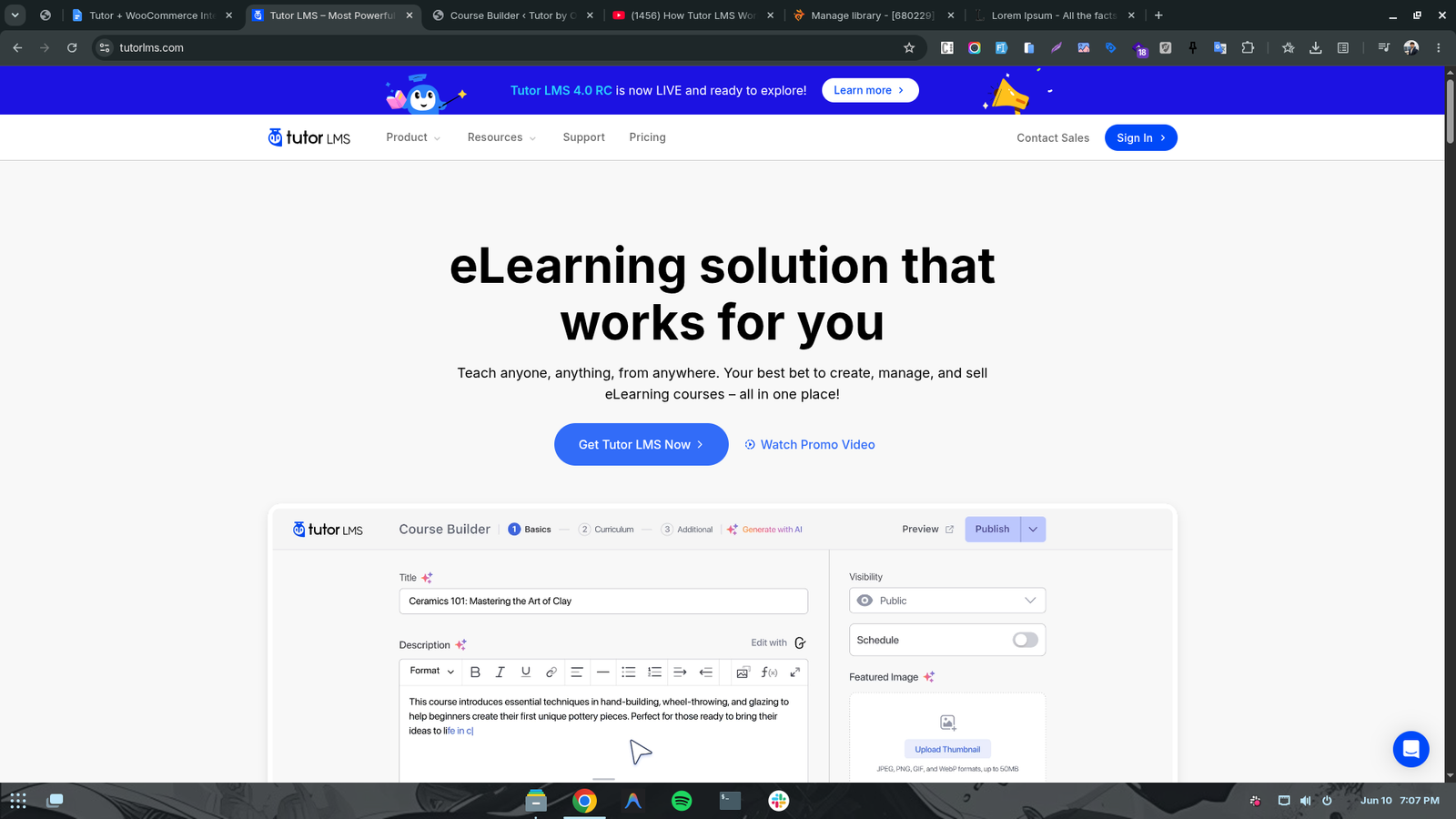Image resolution: width=1456 pixels, height=819 pixels.
Task: Open Slack from the taskbar
Action: (x=778, y=801)
